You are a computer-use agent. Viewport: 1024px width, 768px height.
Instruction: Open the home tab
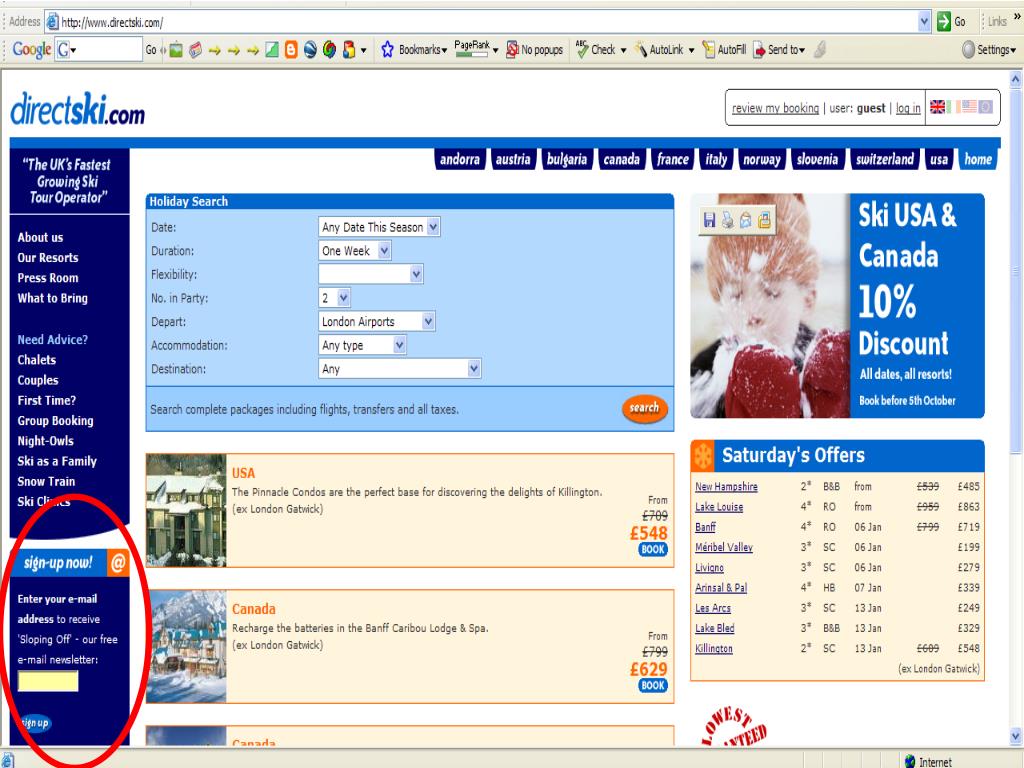978,159
